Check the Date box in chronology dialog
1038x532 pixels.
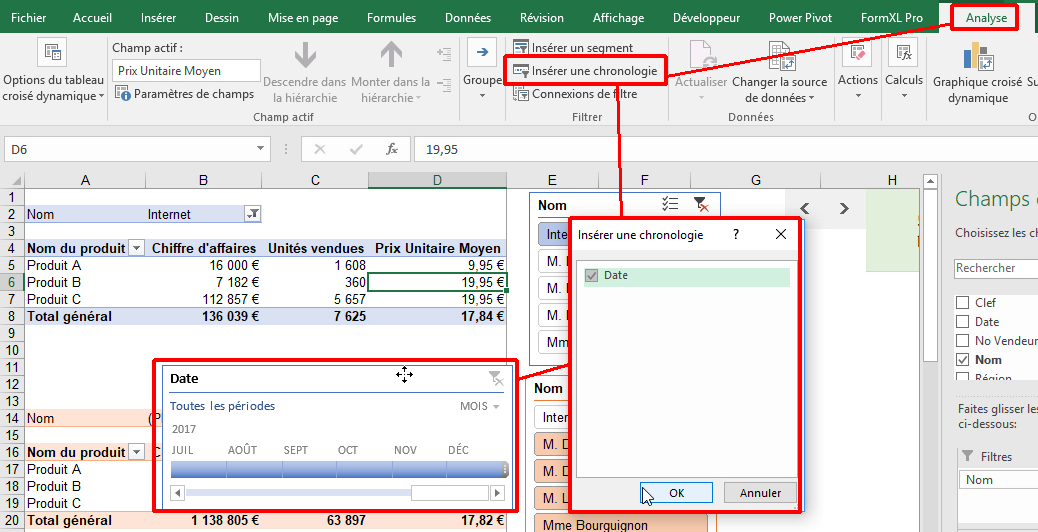pyautogui.click(x=592, y=276)
